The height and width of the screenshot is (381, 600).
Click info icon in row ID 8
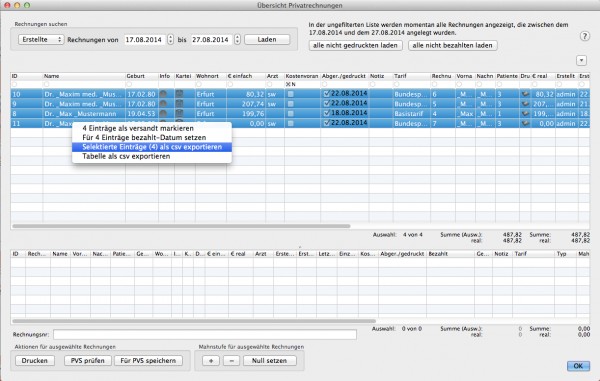163,114
